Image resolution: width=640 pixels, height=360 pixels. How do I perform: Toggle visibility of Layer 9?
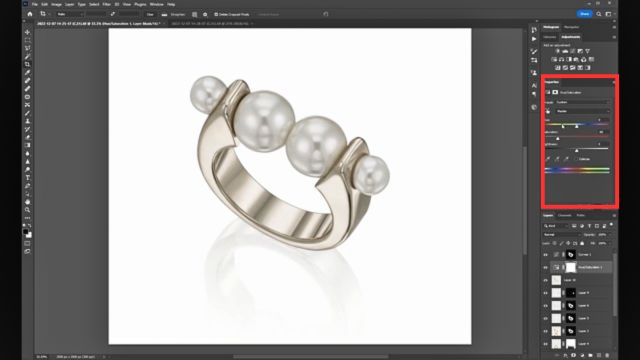tap(546, 293)
